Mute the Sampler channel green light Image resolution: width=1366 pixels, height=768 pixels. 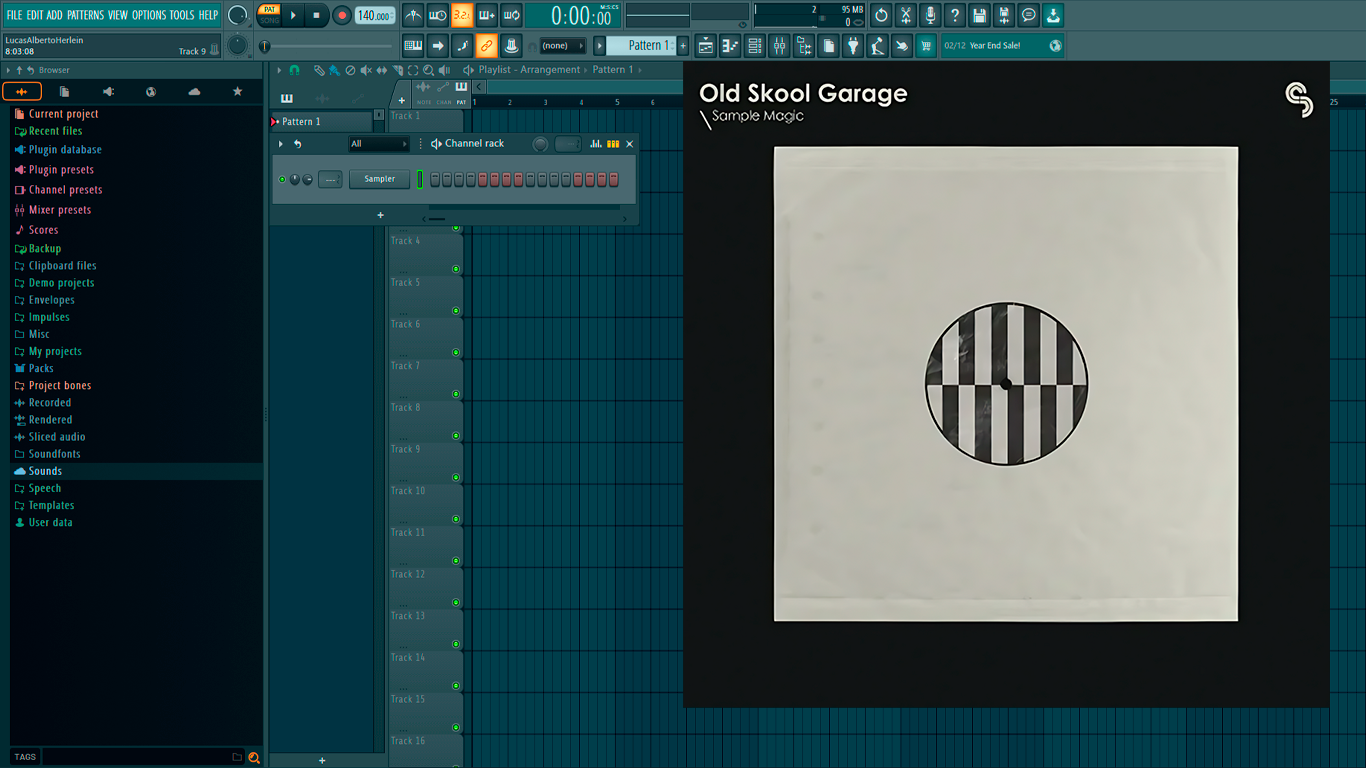282,179
